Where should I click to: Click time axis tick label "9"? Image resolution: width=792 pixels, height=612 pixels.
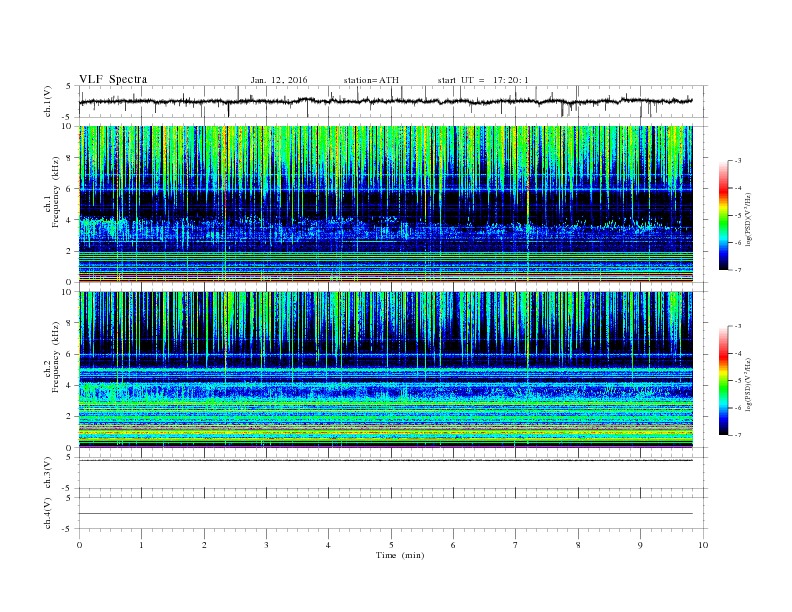pos(640,545)
